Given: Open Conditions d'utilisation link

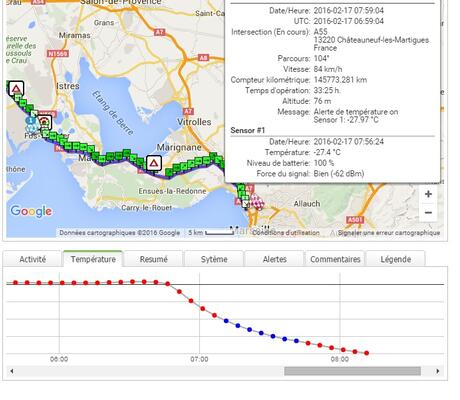Looking at the screenshot, I should [286, 233].
